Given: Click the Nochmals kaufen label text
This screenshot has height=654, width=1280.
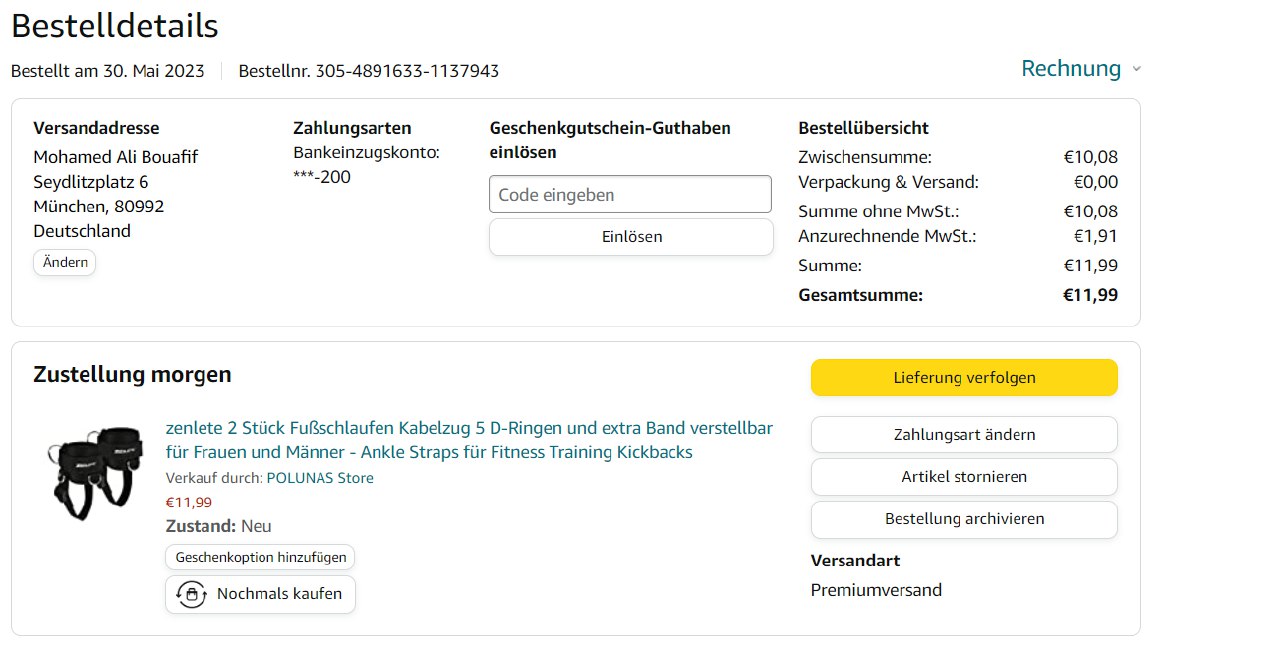Looking at the screenshot, I should 279,594.
